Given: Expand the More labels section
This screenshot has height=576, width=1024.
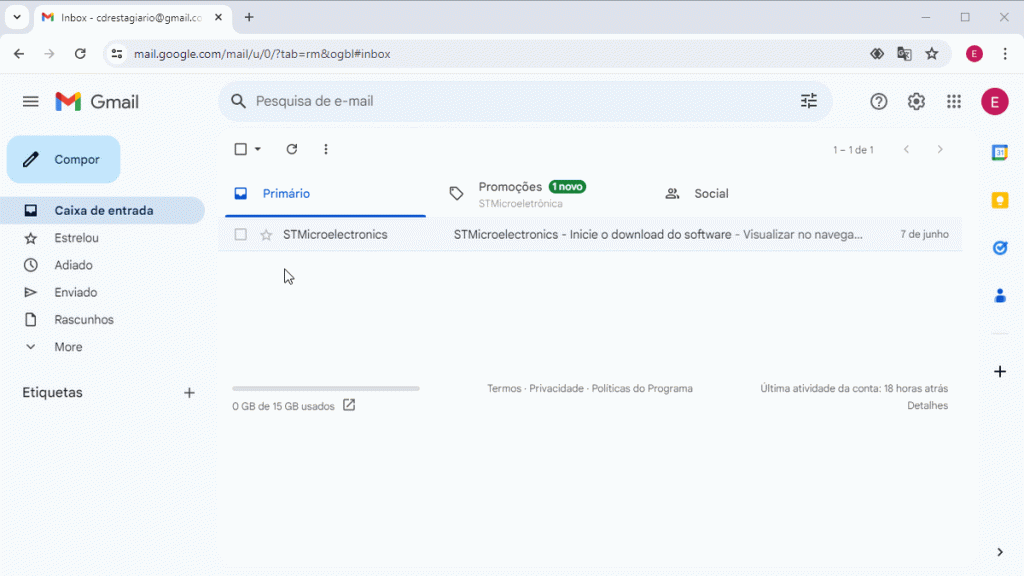Looking at the screenshot, I should coord(67,346).
